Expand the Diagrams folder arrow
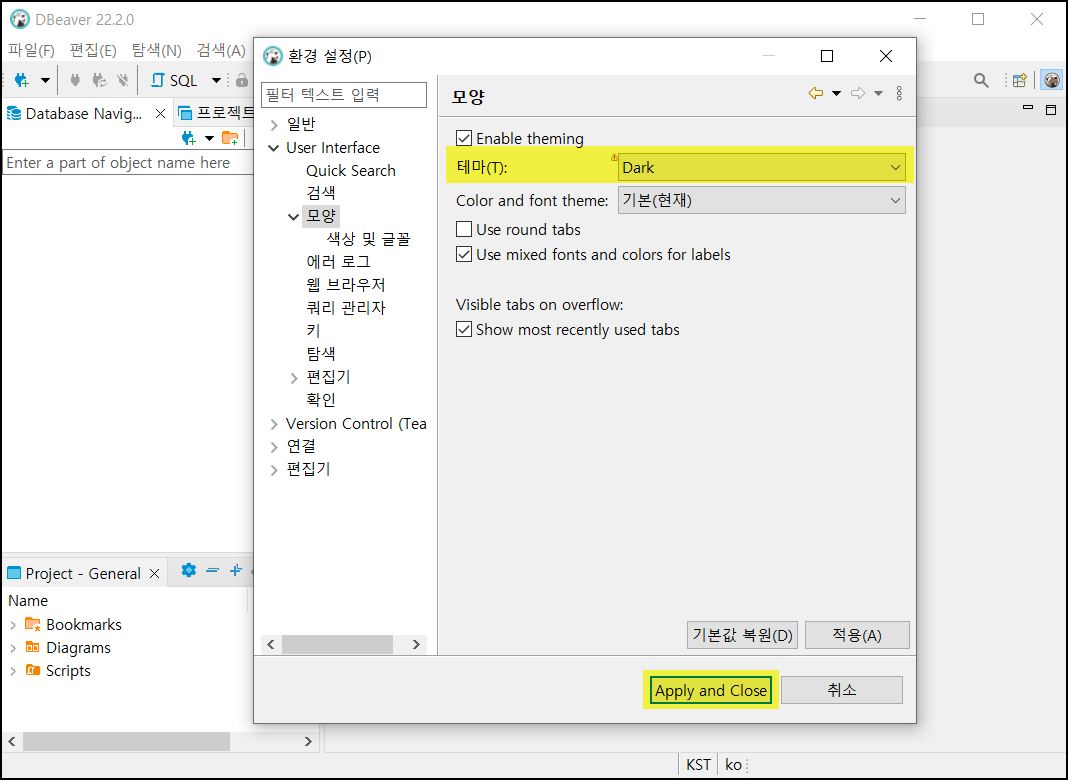The width and height of the screenshot is (1068, 780). (13, 648)
